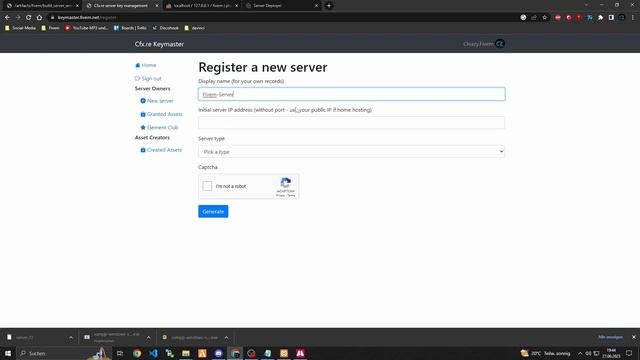Select the Cfx.re server key management tab

click(122, 6)
